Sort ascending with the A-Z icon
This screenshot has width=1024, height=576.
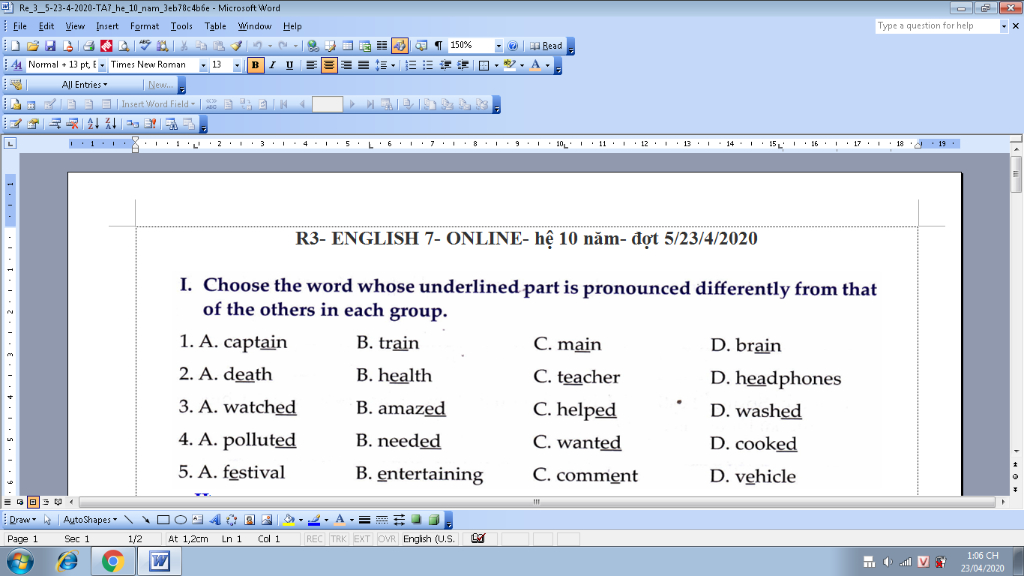93,123
